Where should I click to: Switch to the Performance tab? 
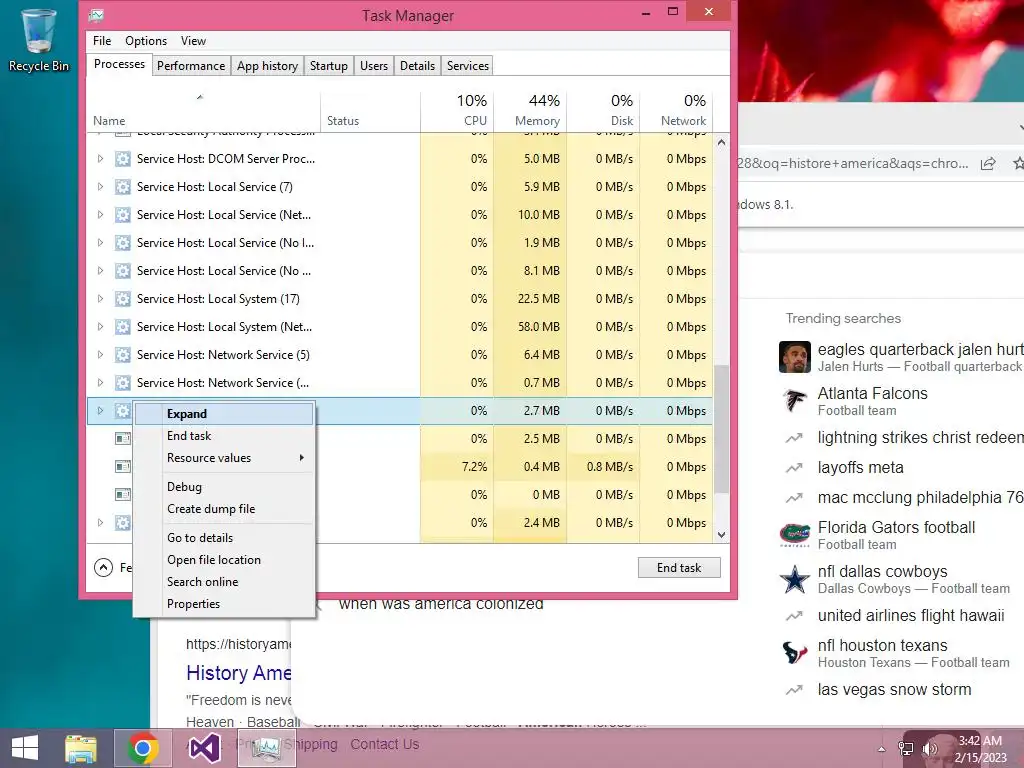(191, 66)
